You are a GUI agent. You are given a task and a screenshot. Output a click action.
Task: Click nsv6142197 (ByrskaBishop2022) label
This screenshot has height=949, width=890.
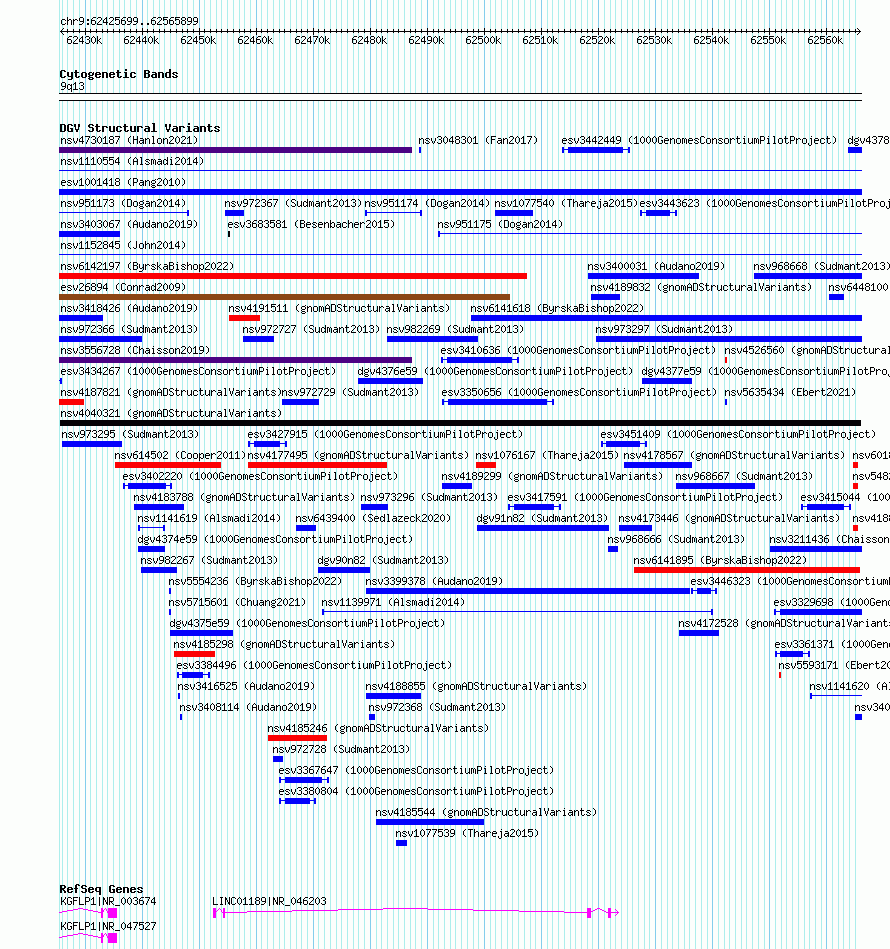(147, 266)
